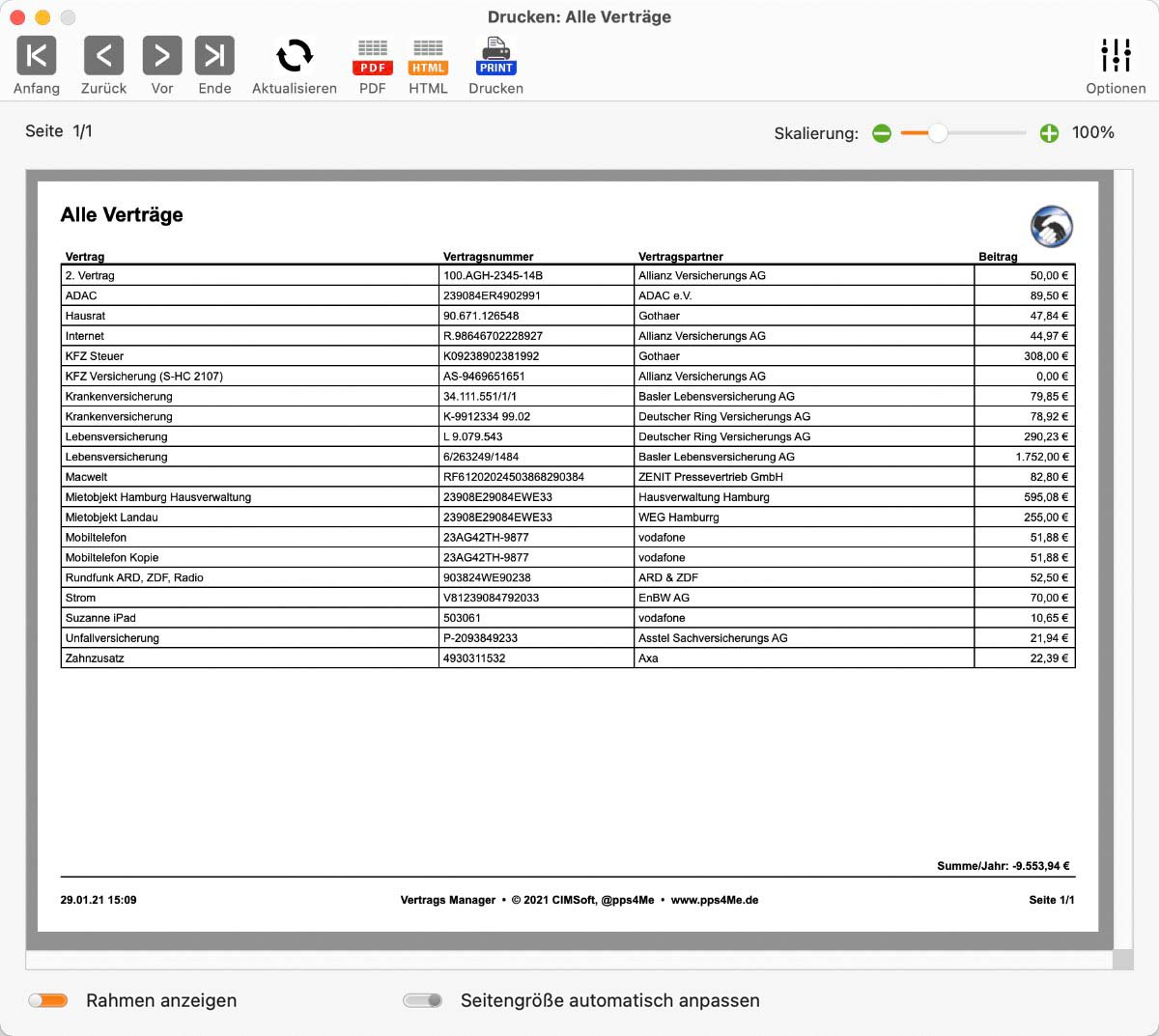Click the 'KFZ Steuer' contract cell
1159x1036 pixels.
point(249,356)
